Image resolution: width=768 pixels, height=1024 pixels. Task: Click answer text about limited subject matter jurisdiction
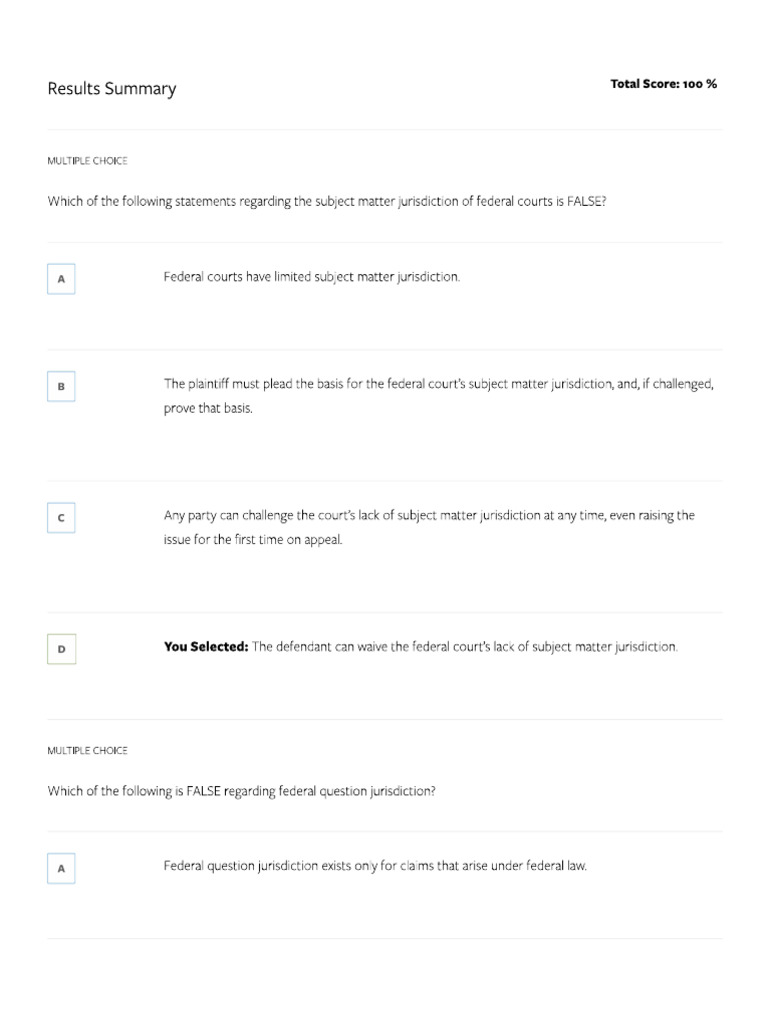[x=312, y=277]
